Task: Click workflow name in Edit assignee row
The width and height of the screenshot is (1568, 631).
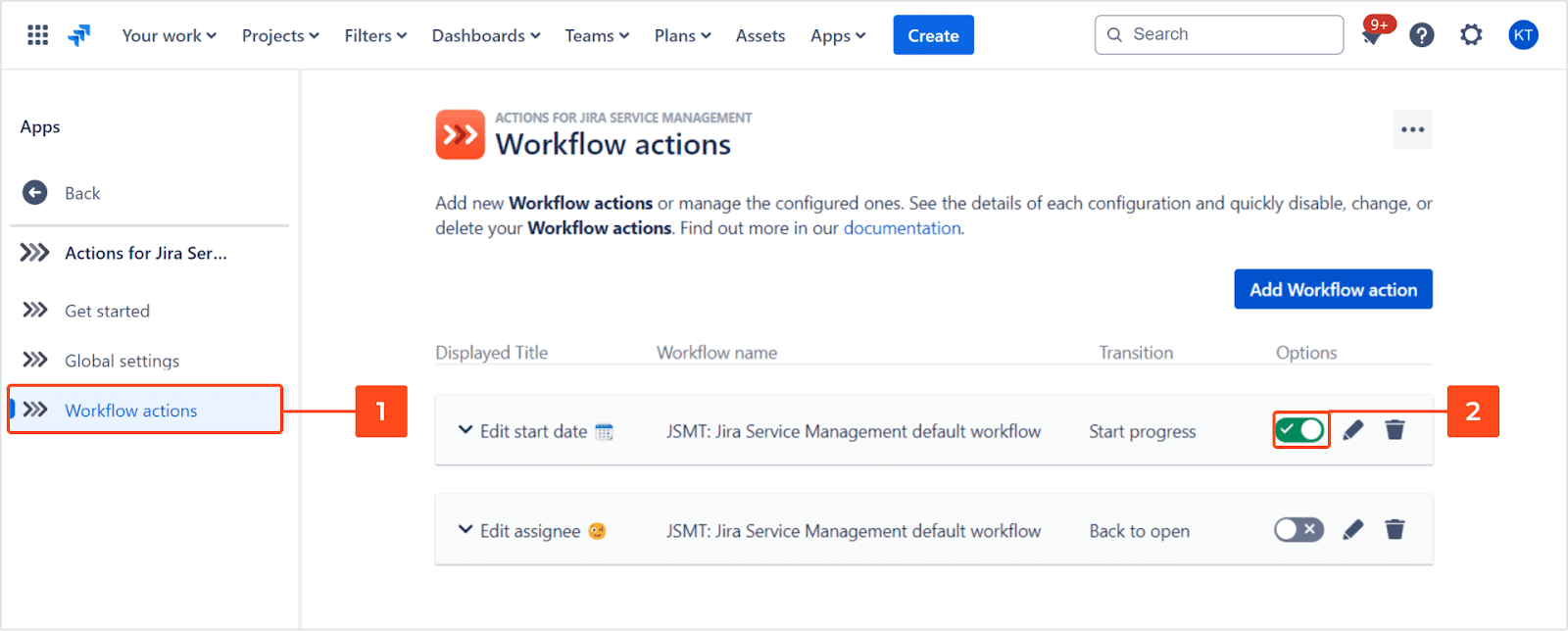Action: click(x=854, y=531)
